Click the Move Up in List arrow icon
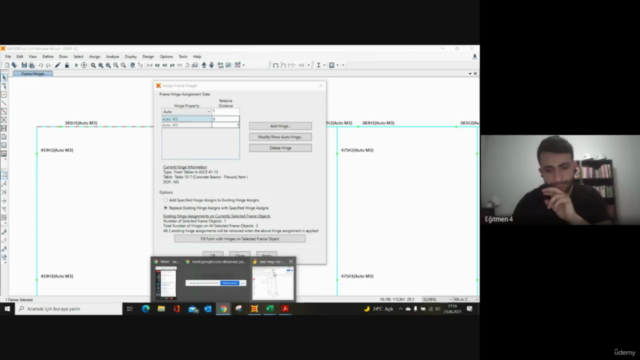 coord(204,65)
